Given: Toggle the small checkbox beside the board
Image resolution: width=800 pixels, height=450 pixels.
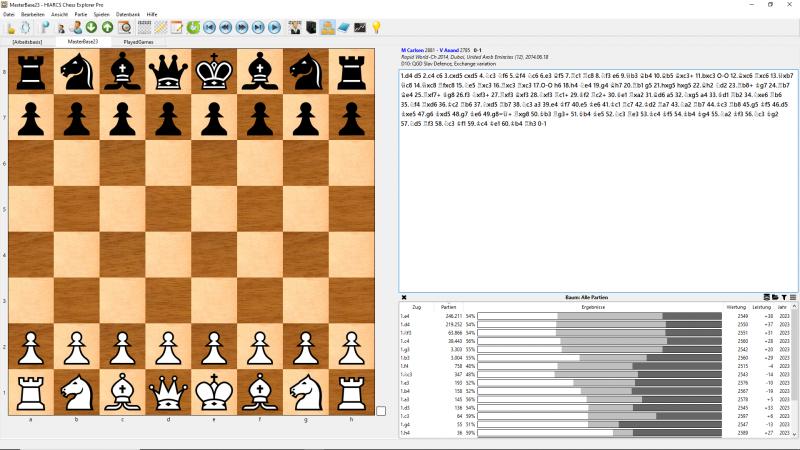Looking at the screenshot, I should click(381, 410).
